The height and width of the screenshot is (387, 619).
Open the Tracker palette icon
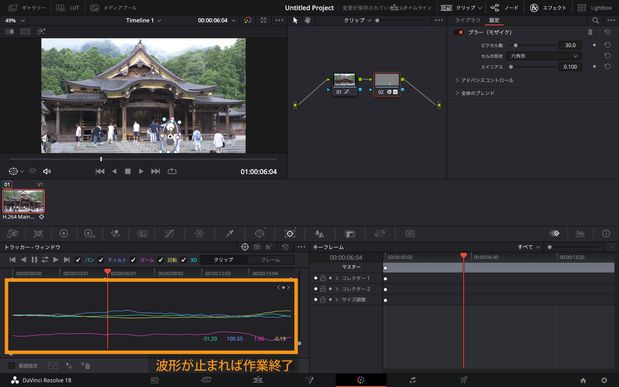(x=290, y=234)
